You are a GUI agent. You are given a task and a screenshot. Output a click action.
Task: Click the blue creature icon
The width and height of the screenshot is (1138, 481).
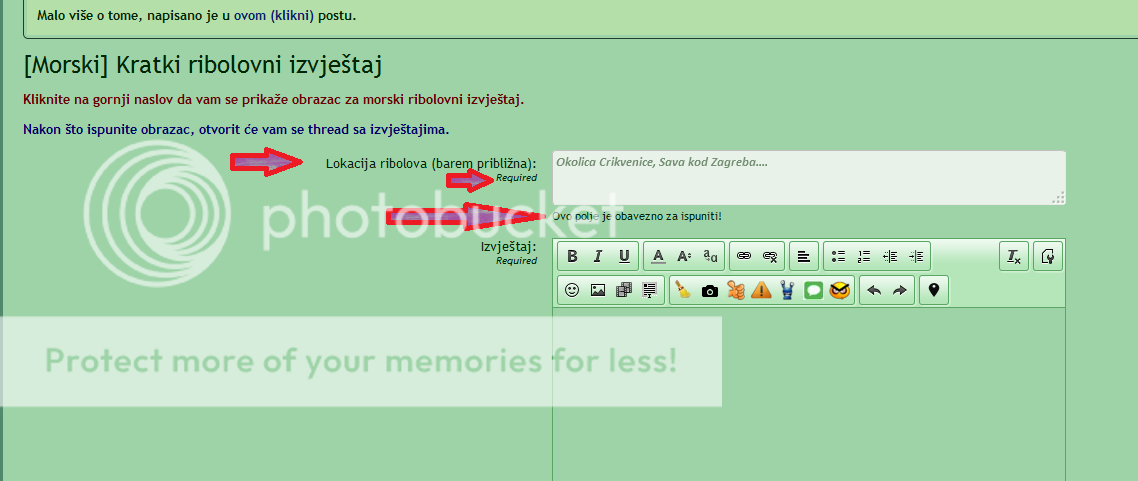point(787,290)
